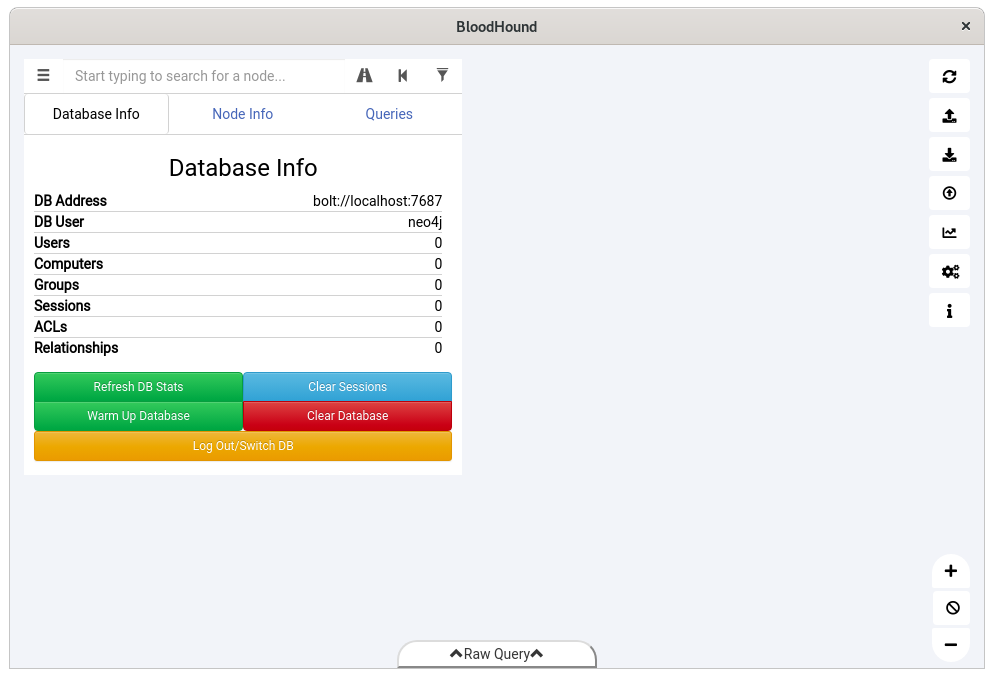Click the DB User label
Image resolution: width=994 pixels, height=678 pixels.
click(x=59, y=222)
